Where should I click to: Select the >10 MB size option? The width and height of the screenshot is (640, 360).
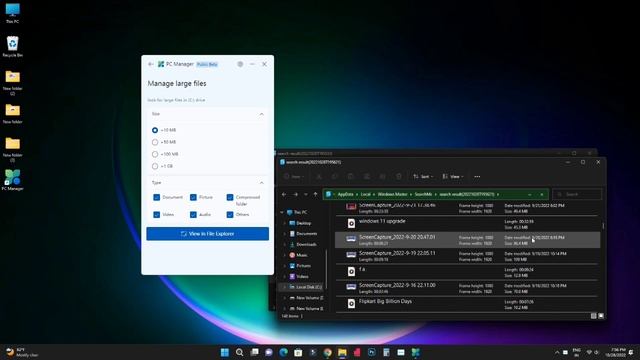click(155, 130)
